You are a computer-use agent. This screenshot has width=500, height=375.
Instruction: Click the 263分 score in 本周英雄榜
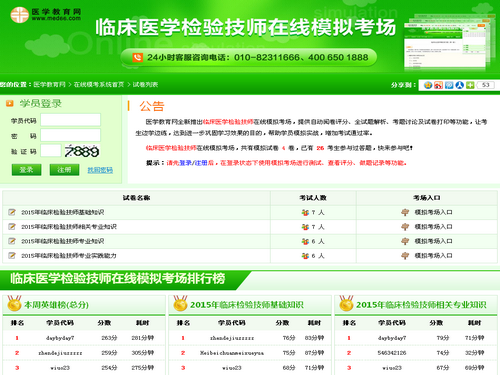click(109, 338)
